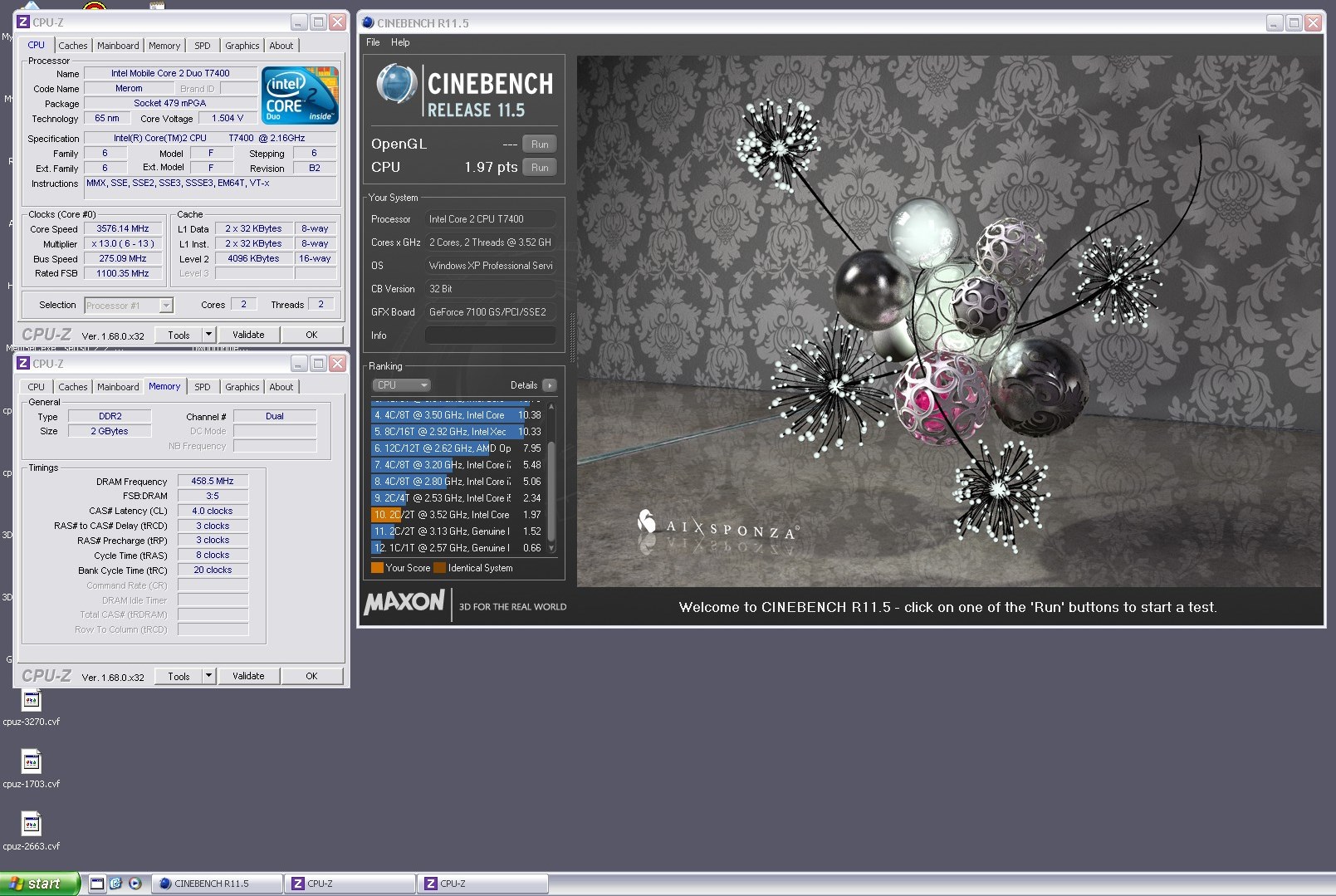Click Cinebench sphere logo icon

click(x=396, y=85)
